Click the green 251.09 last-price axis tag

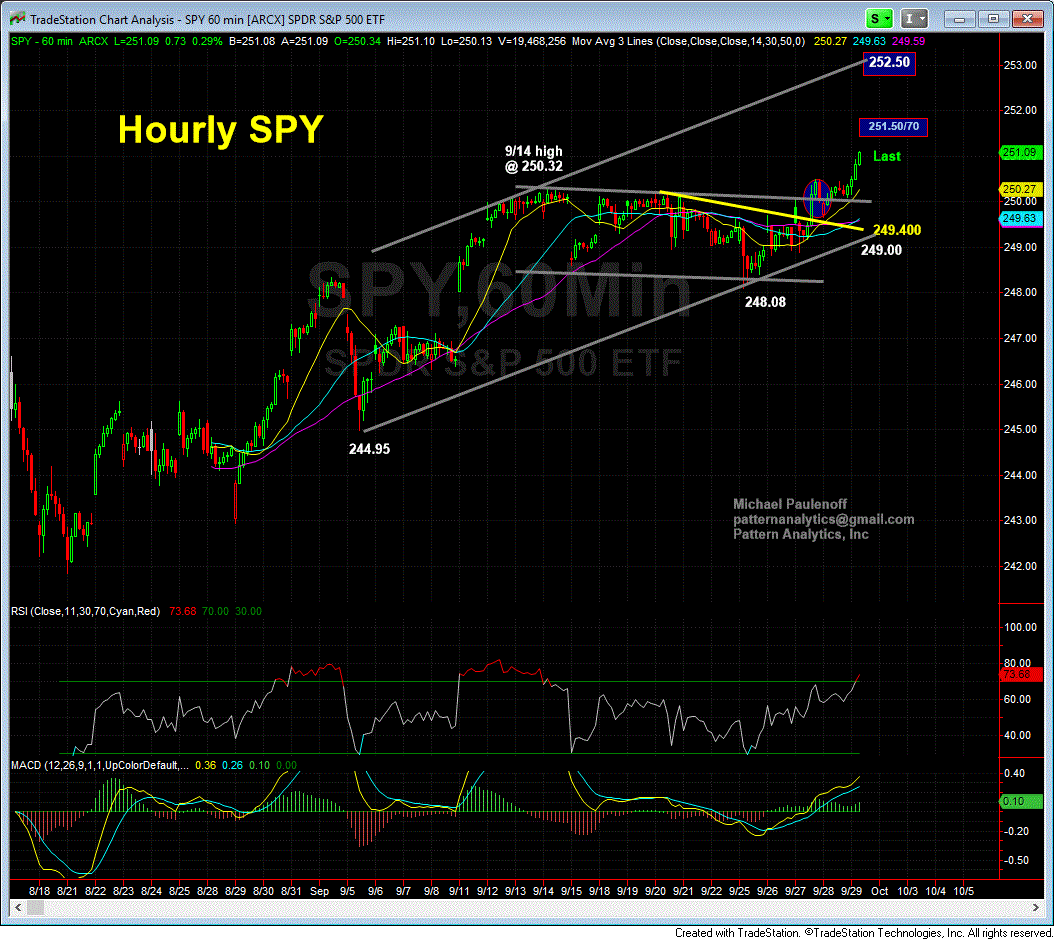(1020, 153)
